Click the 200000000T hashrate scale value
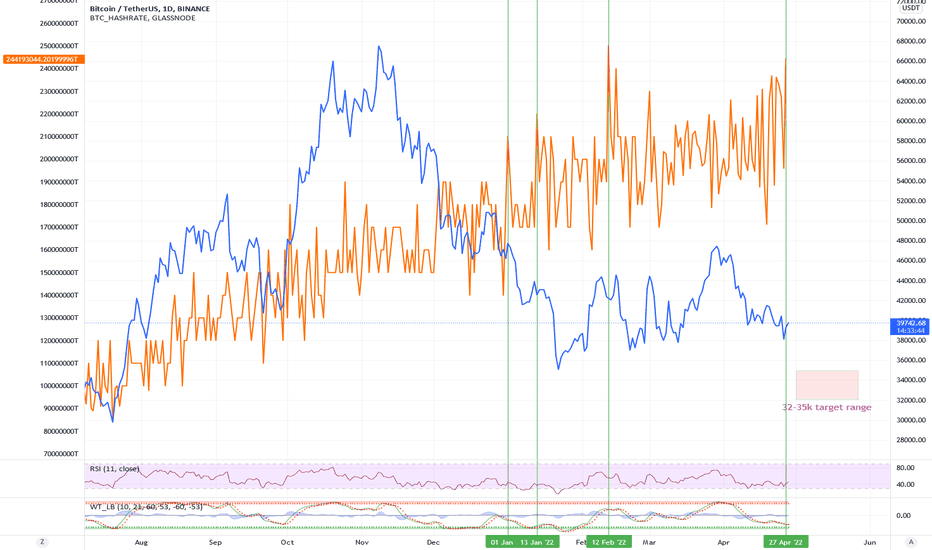The image size is (932, 550). click(59, 159)
